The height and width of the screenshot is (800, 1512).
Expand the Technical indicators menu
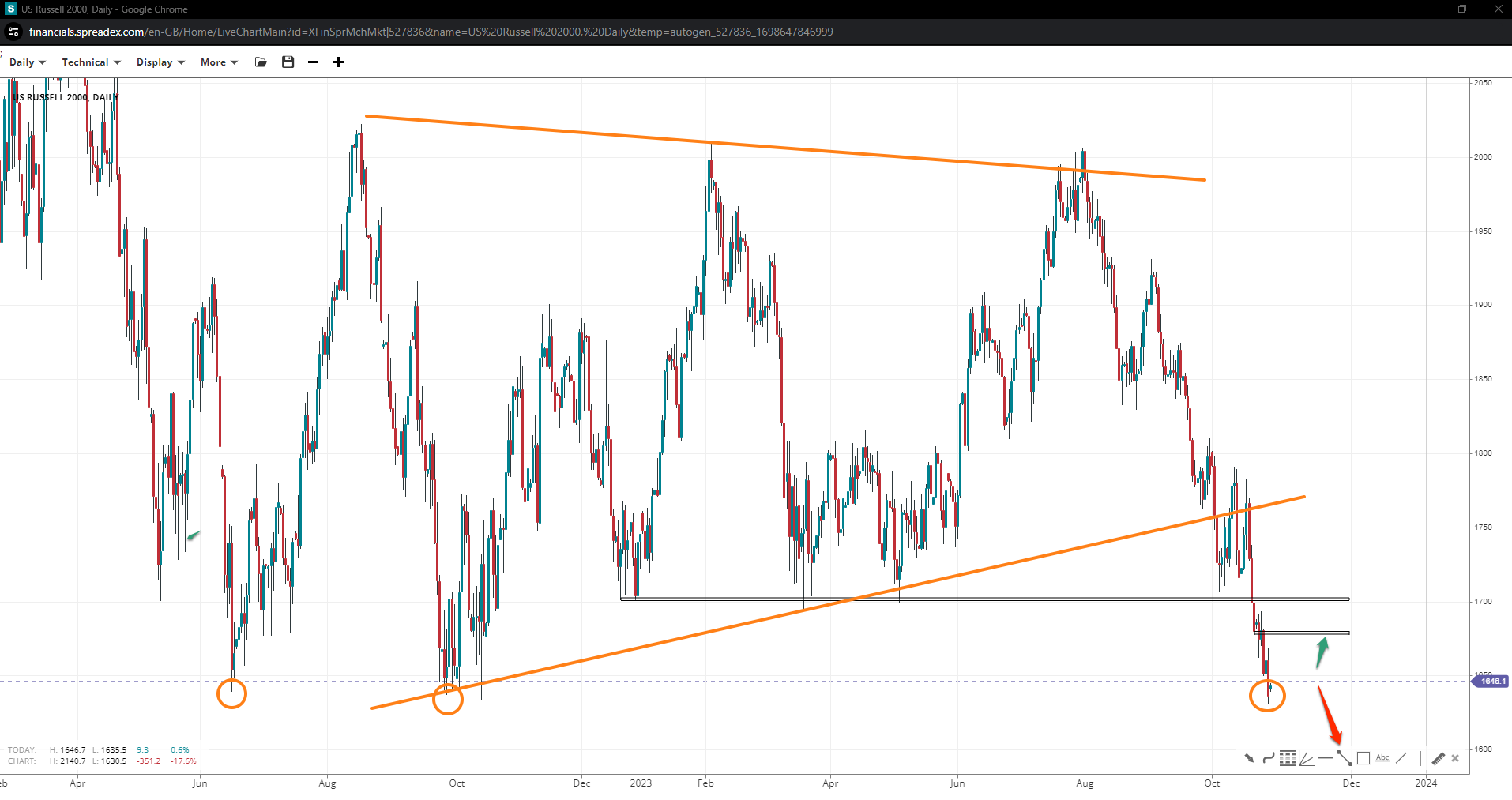click(x=91, y=62)
